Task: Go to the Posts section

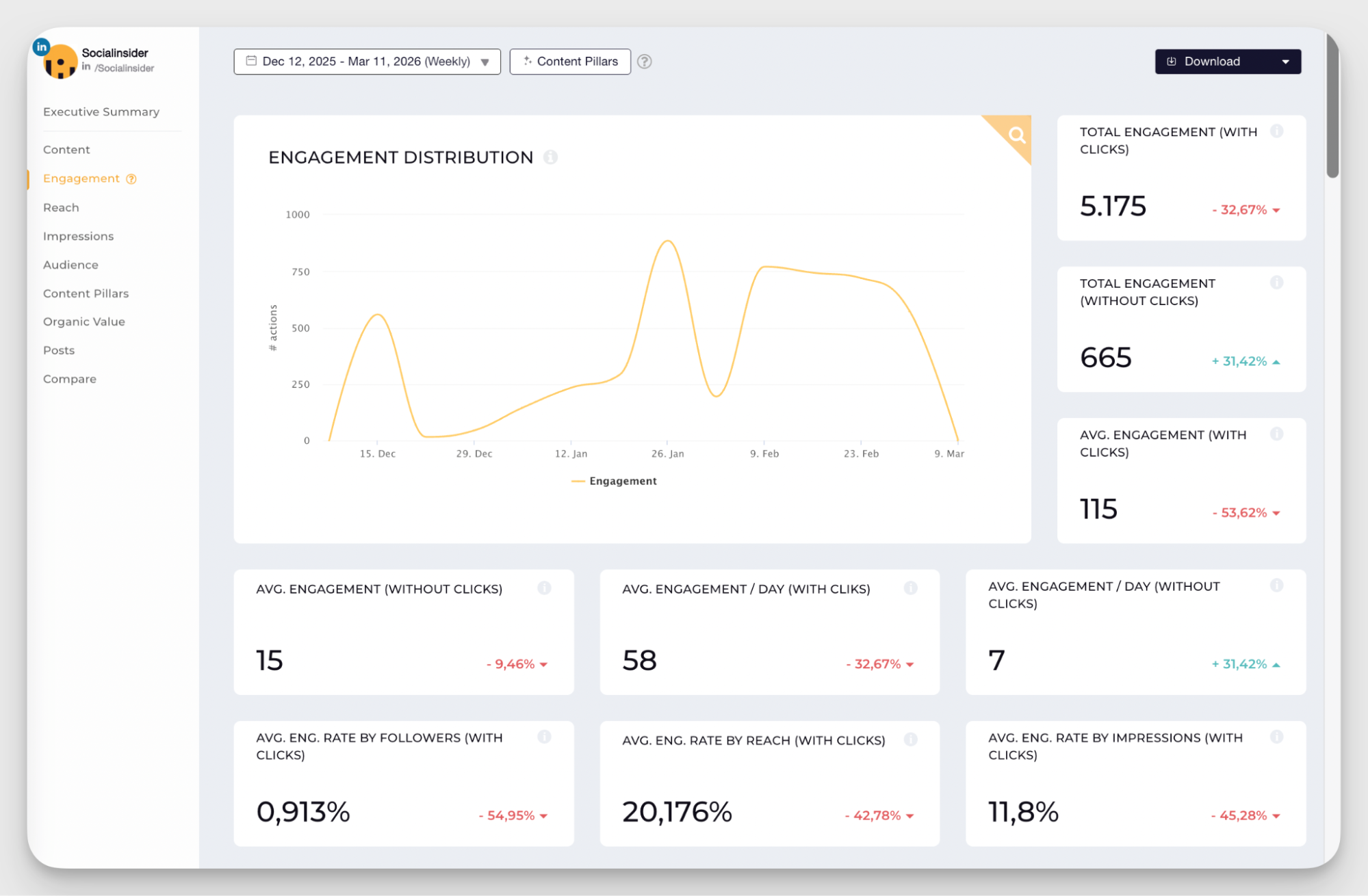Action: coord(59,350)
